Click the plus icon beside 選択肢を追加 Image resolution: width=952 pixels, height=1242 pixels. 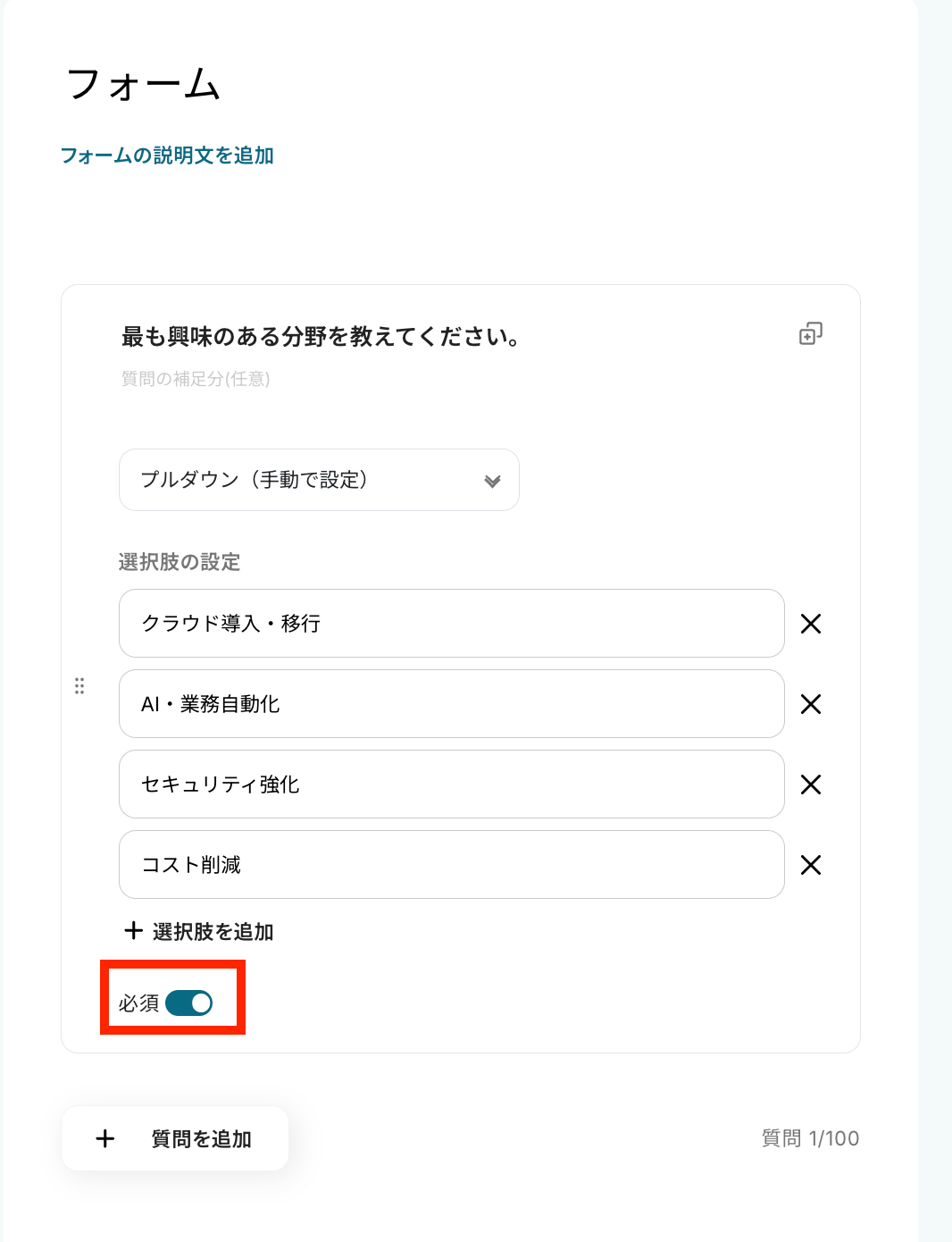[134, 931]
